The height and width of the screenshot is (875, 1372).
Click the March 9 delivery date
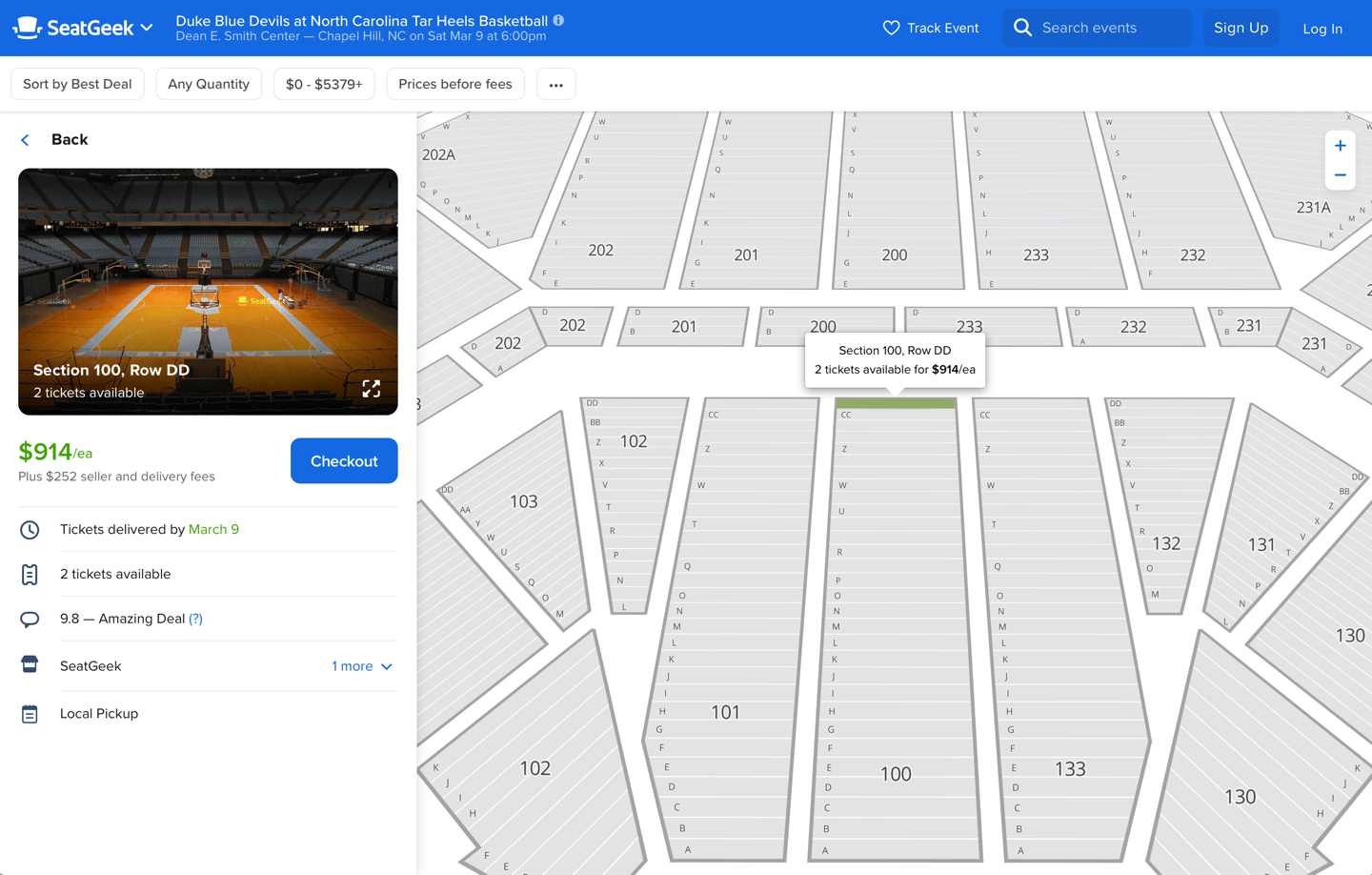coord(213,529)
